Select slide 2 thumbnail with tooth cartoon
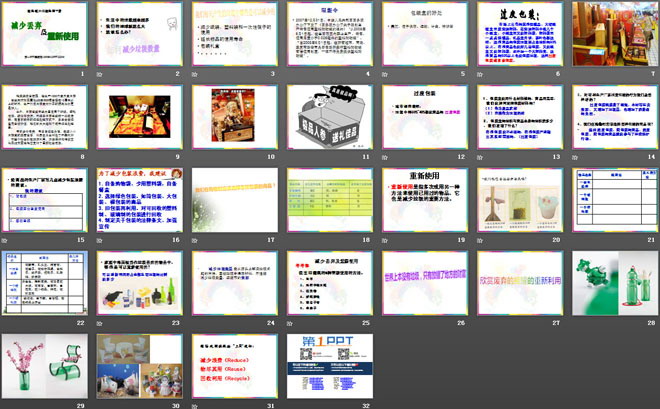660x409 pixels. point(140,34)
